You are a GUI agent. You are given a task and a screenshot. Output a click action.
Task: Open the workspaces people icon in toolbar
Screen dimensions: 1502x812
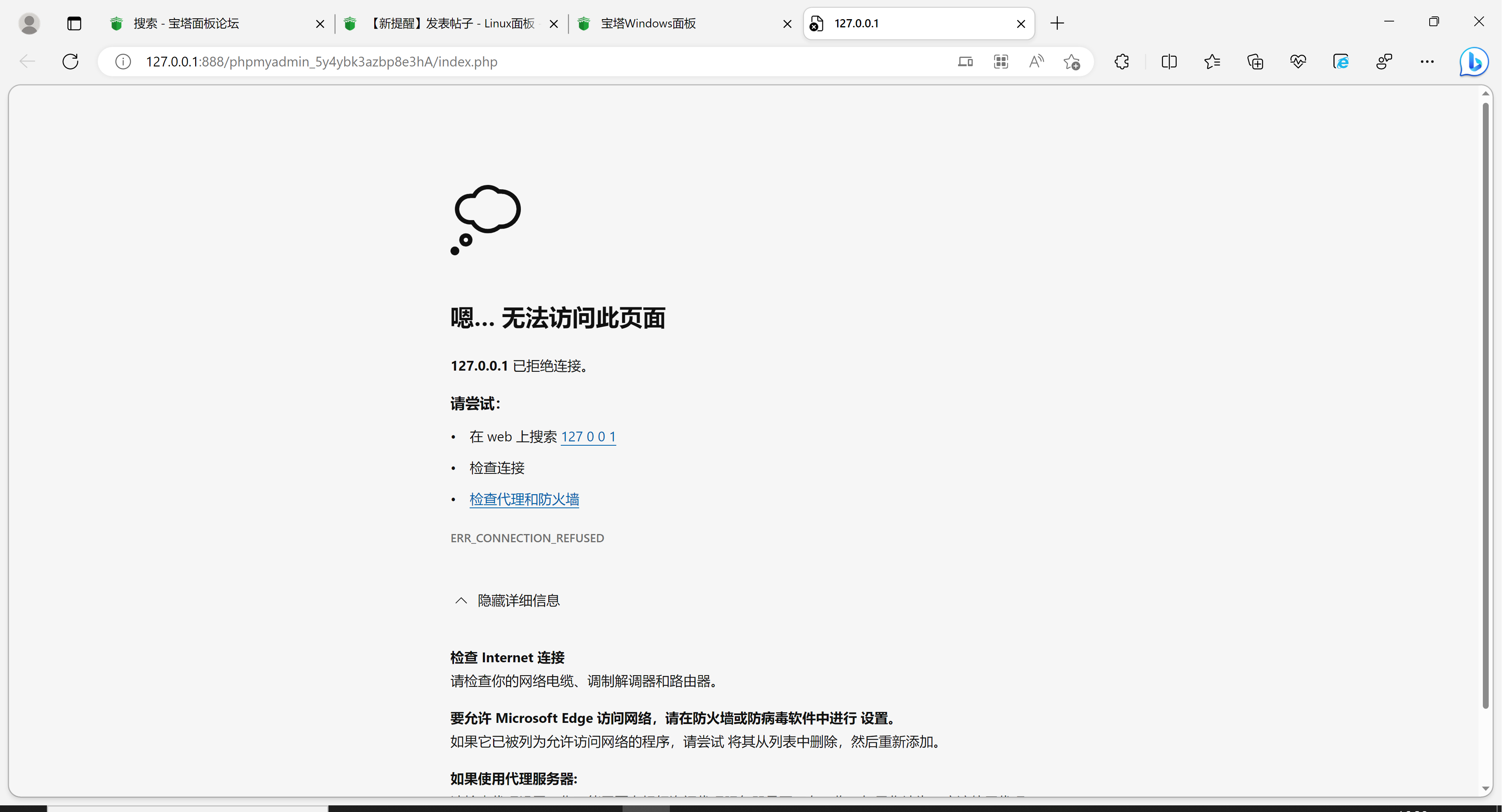pyautogui.click(x=1384, y=61)
